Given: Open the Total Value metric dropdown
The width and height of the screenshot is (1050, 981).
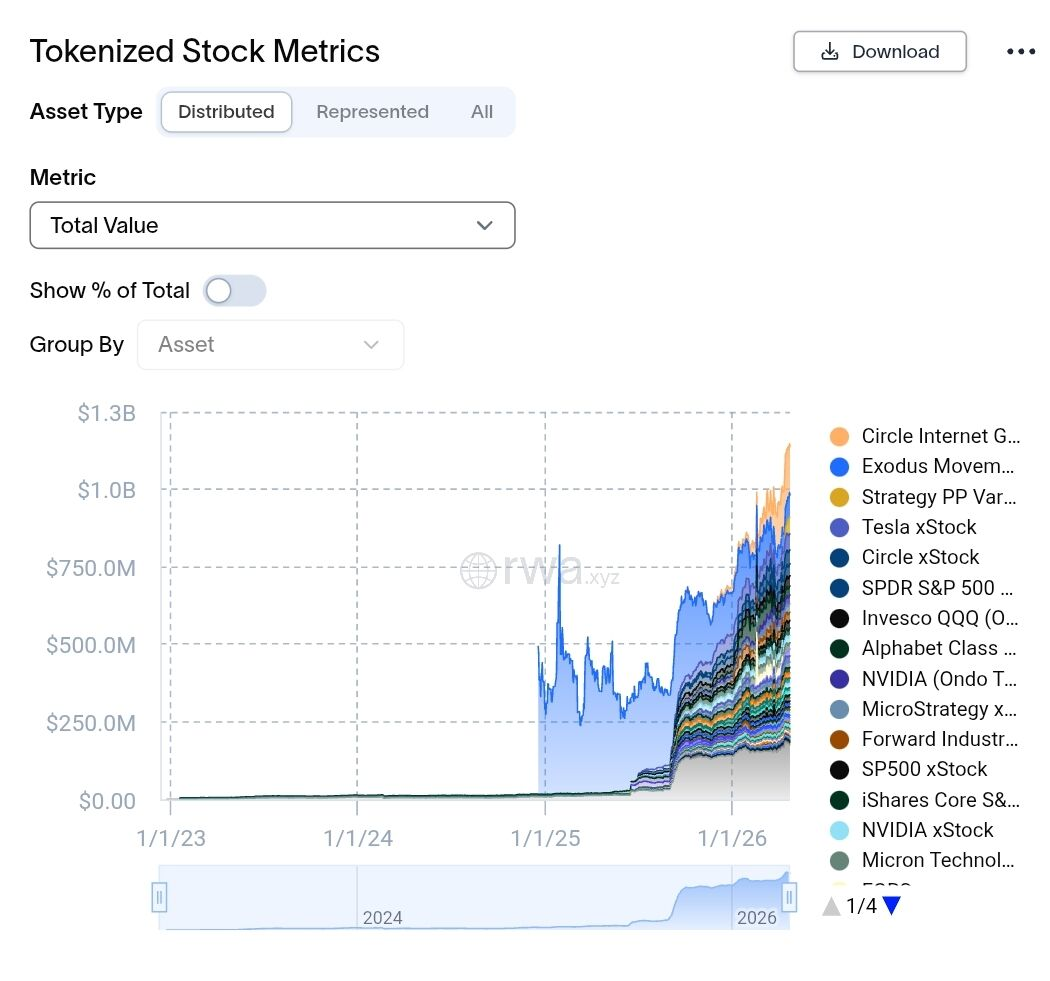Looking at the screenshot, I should [272, 225].
